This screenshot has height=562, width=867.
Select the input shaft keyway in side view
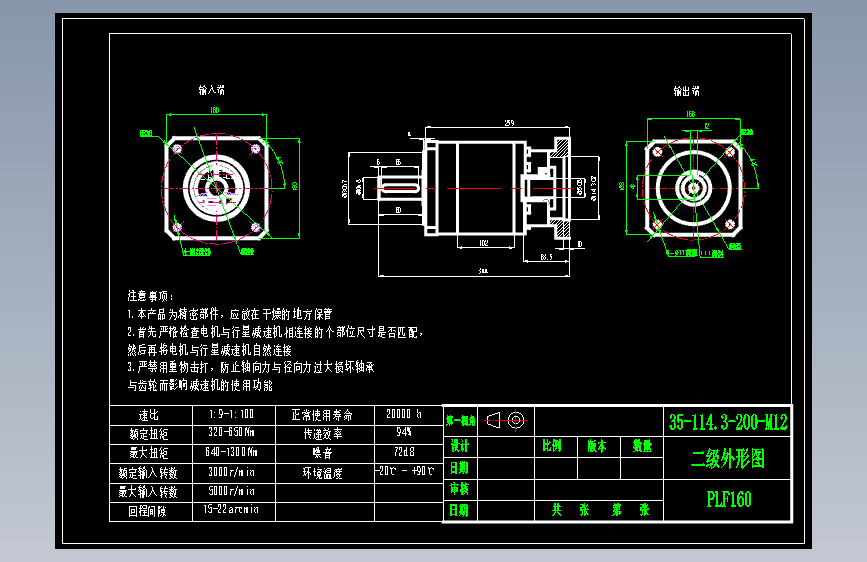[398, 189]
